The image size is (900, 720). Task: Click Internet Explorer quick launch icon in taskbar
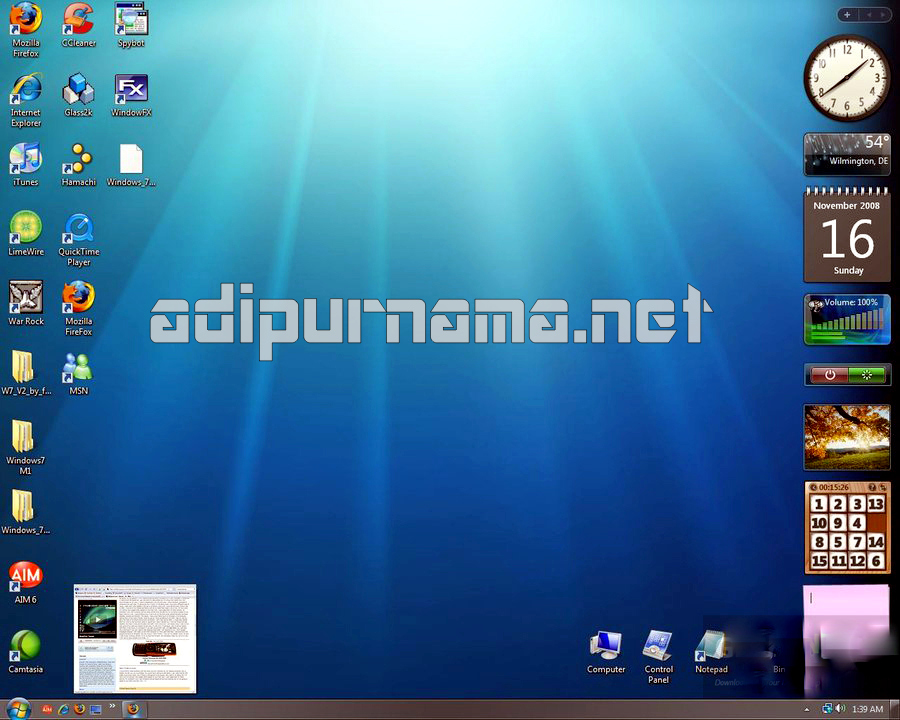(x=63, y=709)
